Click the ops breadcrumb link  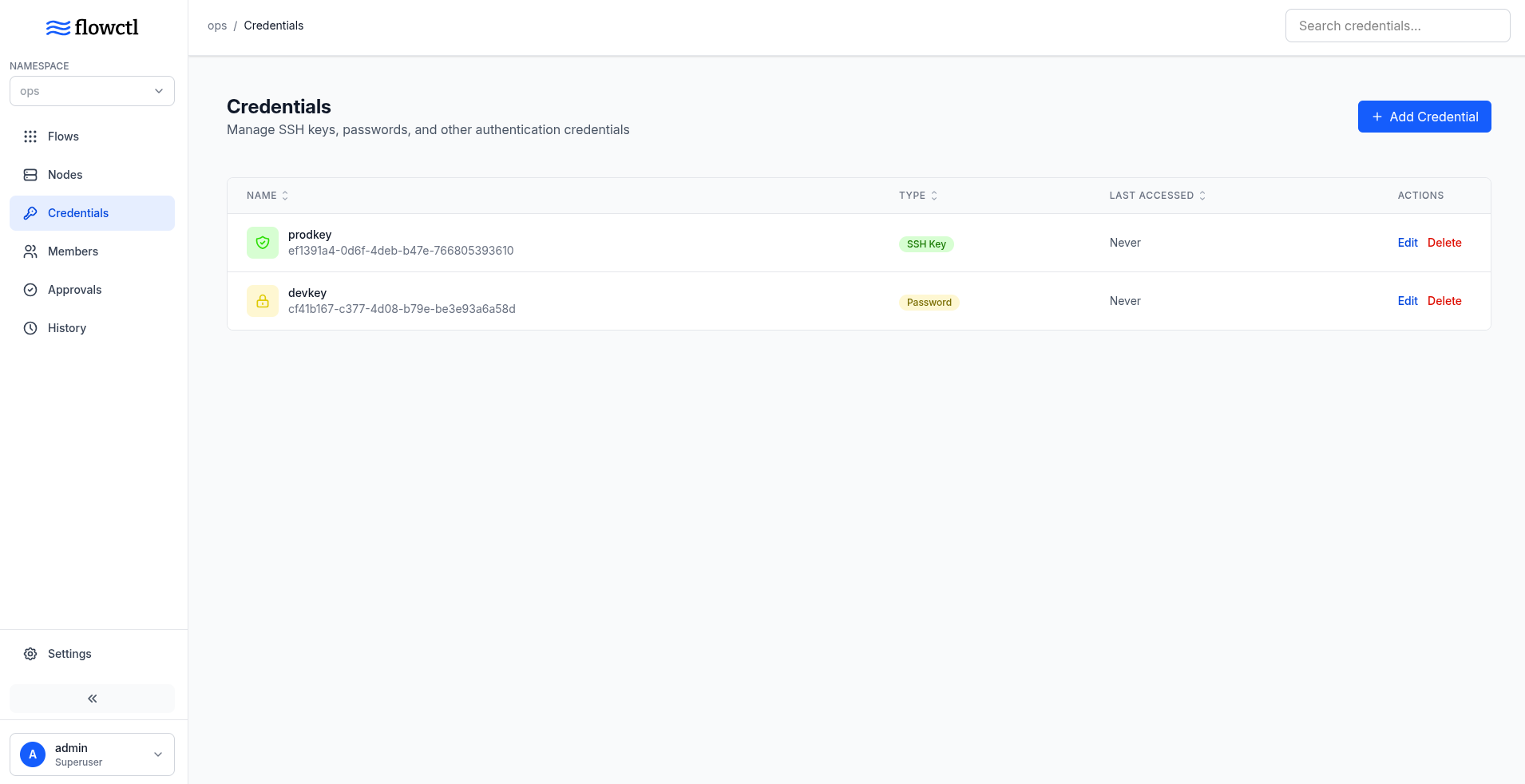(x=217, y=26)
